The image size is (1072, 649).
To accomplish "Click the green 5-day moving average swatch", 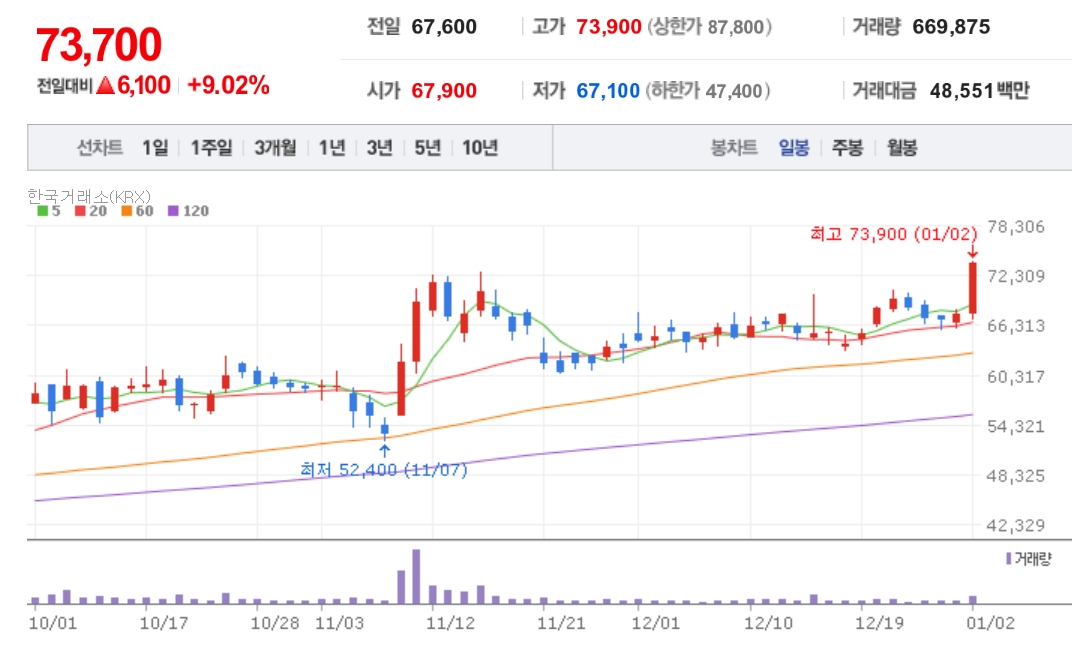I will 42,211.
